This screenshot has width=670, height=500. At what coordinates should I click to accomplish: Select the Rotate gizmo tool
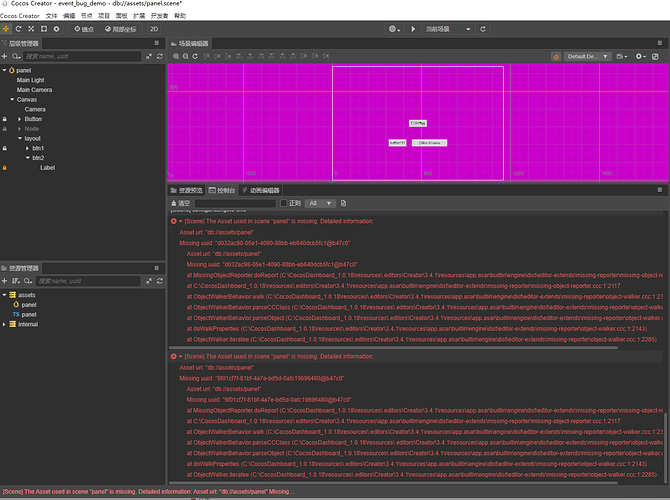tap(18, 29)
